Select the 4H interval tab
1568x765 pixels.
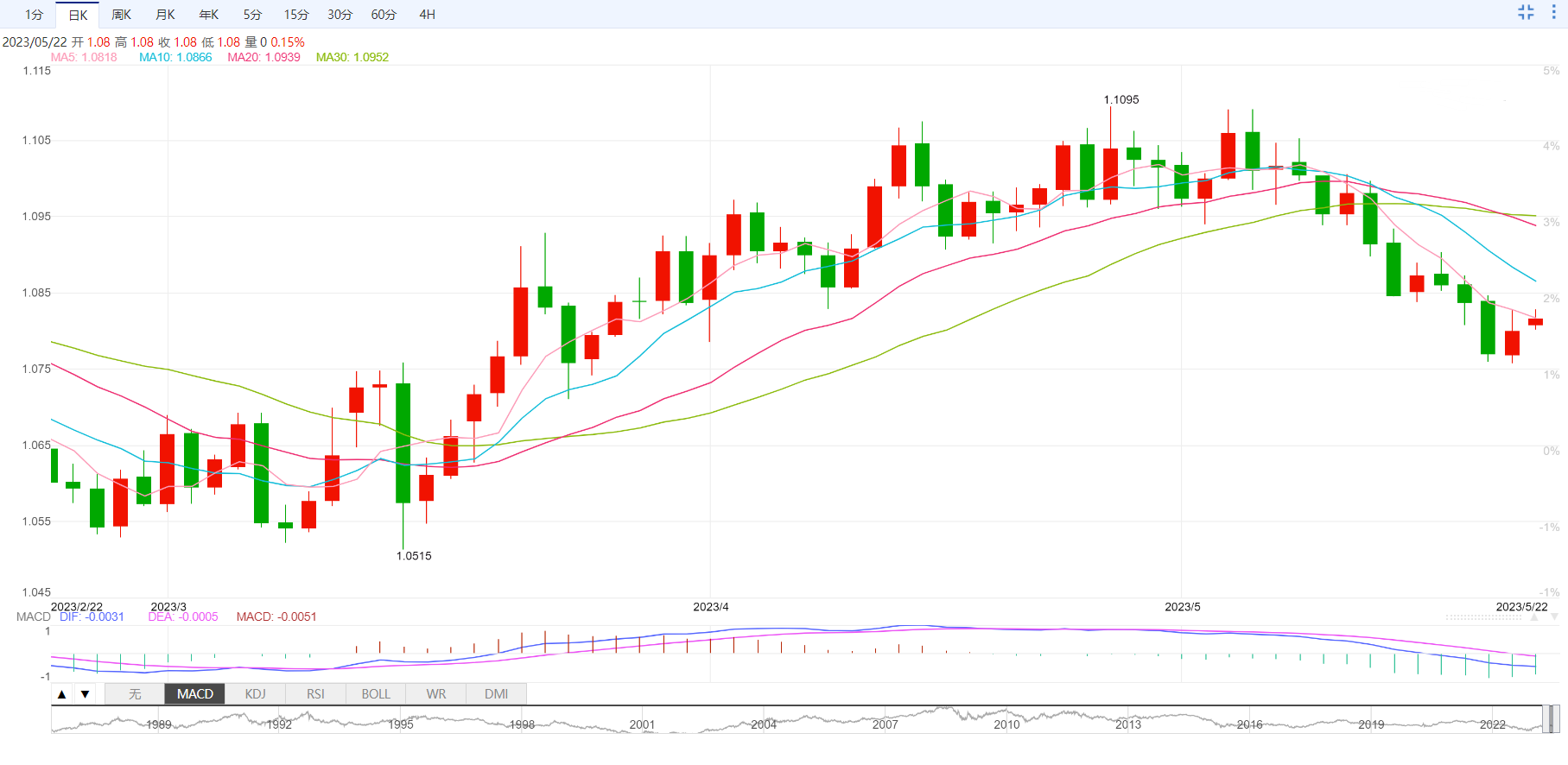427,15
